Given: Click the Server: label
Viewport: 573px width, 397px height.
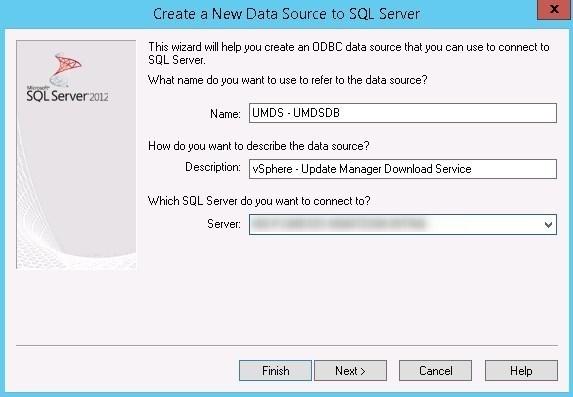Looking at the screenshot, I should point(224,224).
